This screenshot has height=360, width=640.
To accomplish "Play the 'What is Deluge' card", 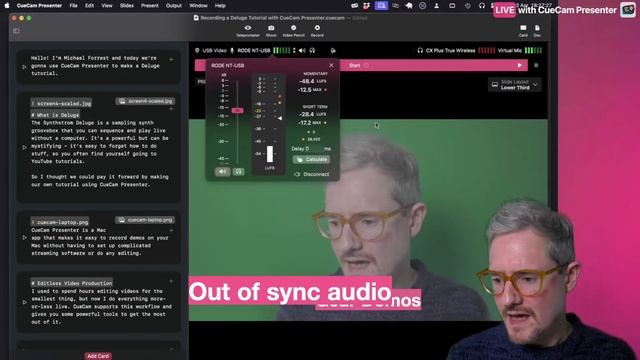I will pos(24,147).
